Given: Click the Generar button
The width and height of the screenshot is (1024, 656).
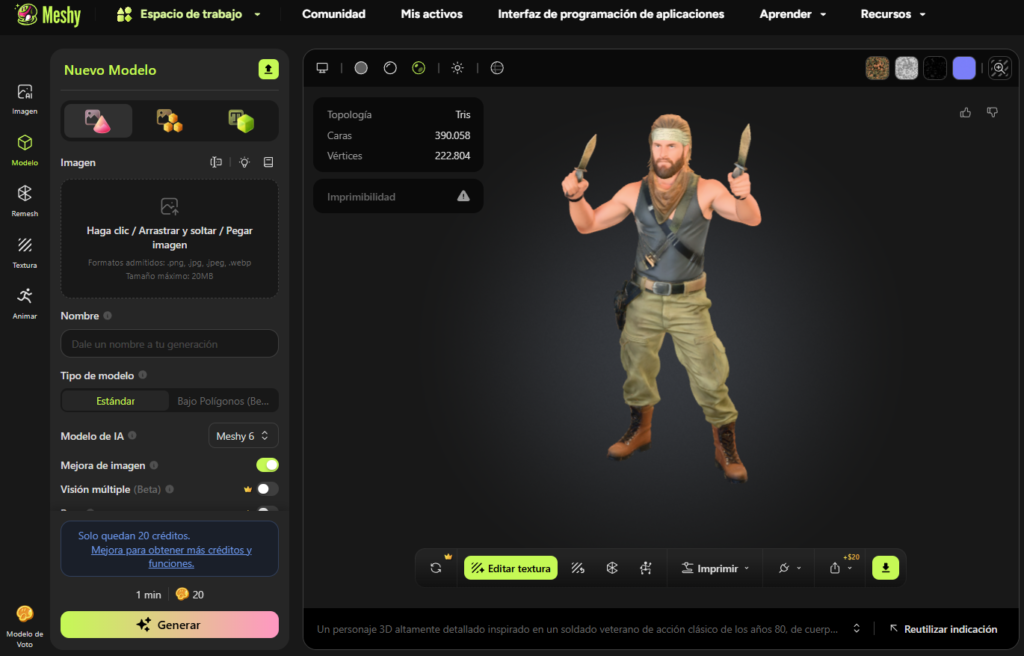Looking at the screenshot, I should pyautogui.click(x=169, y=622).
